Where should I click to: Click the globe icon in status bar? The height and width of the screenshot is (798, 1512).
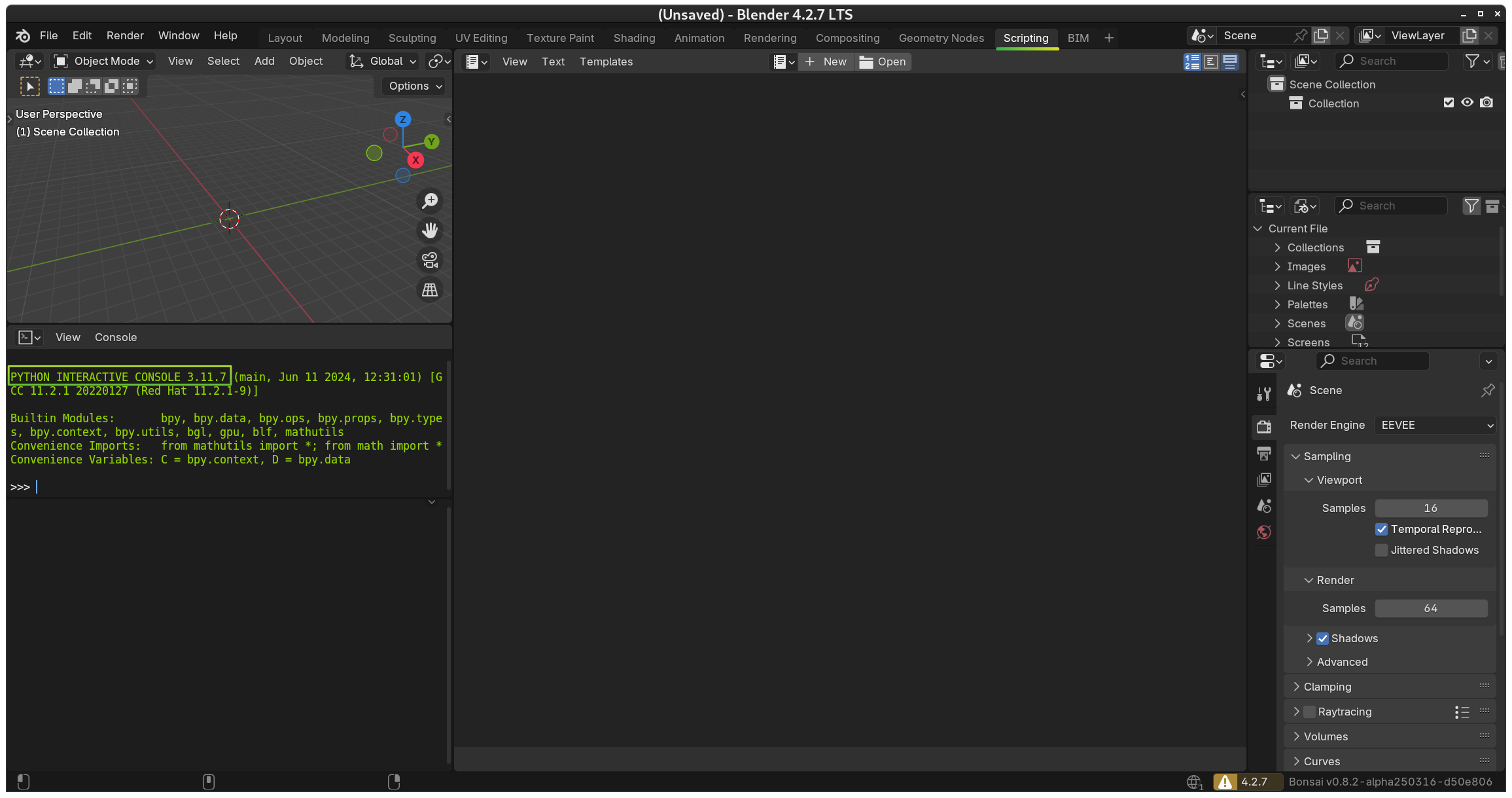click(1194, 782)
